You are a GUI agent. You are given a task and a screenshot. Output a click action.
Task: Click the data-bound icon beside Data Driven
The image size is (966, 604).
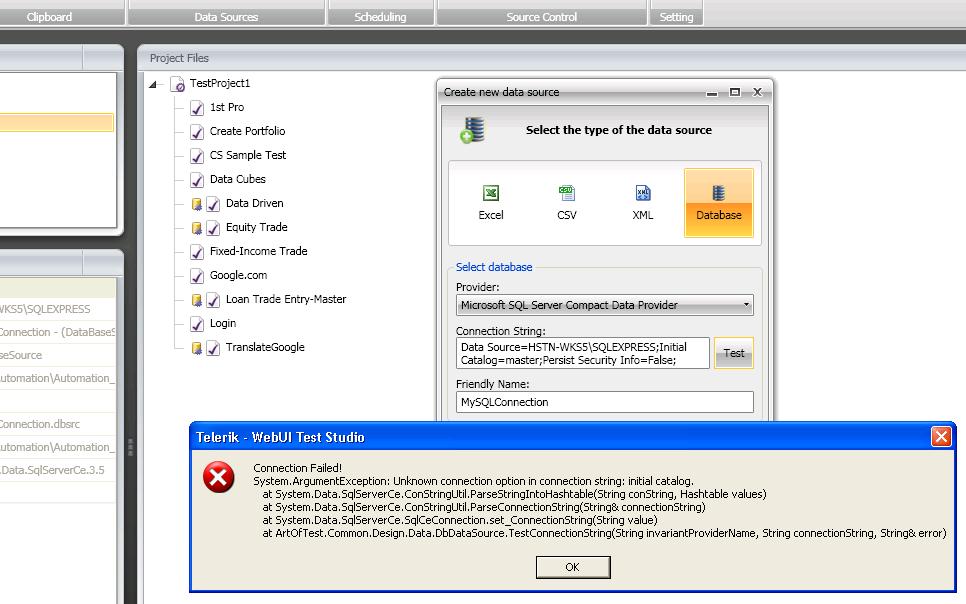(197, 203)
